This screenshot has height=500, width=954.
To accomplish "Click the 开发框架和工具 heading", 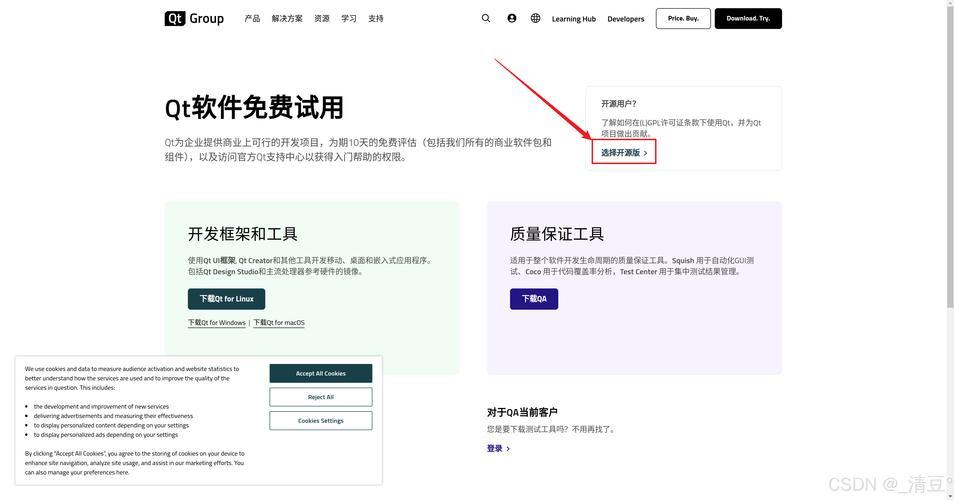I will pyautogui.click(x=242, y=234).
